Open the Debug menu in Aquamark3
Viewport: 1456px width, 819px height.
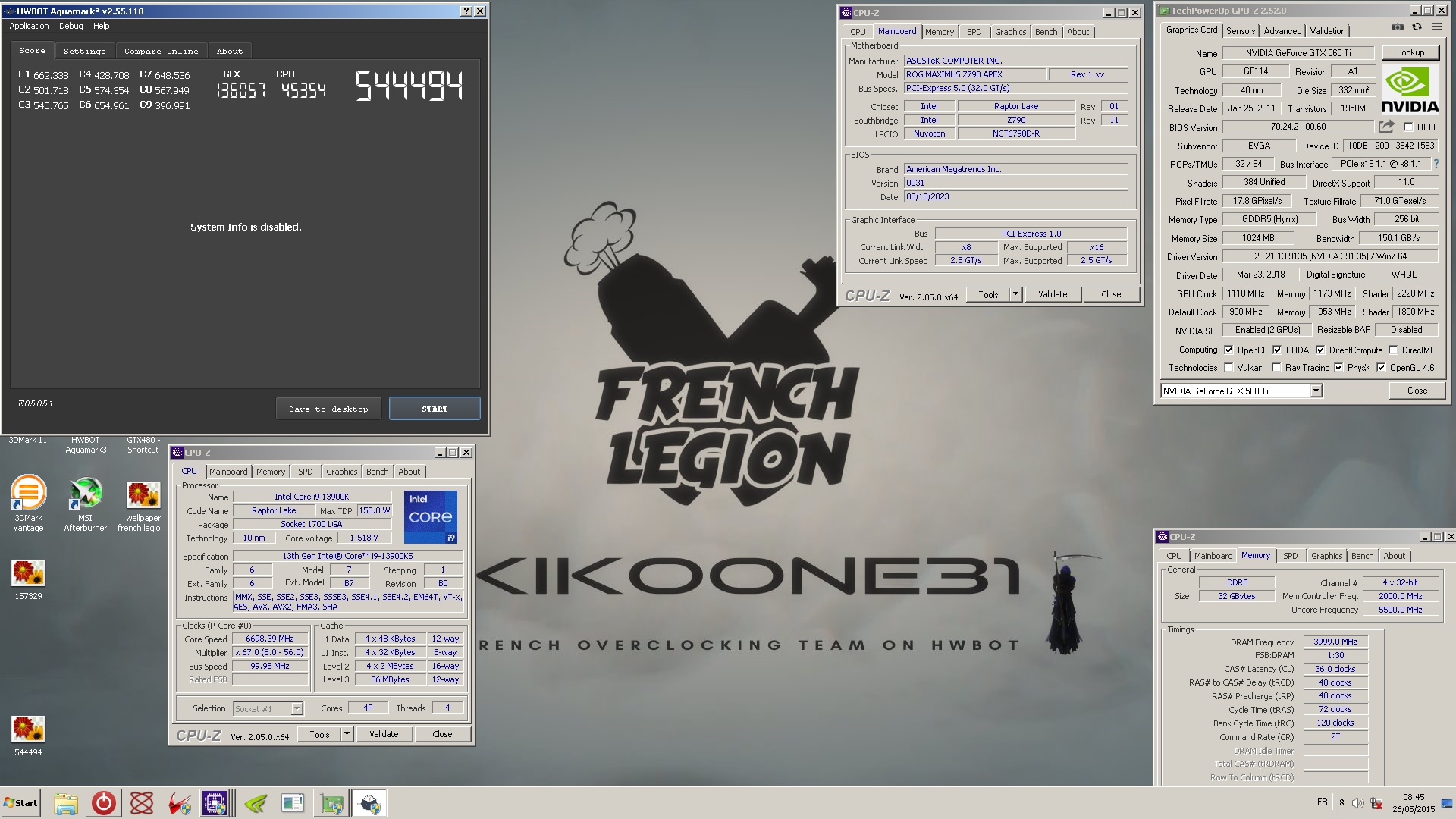click(x=71, y=26)
